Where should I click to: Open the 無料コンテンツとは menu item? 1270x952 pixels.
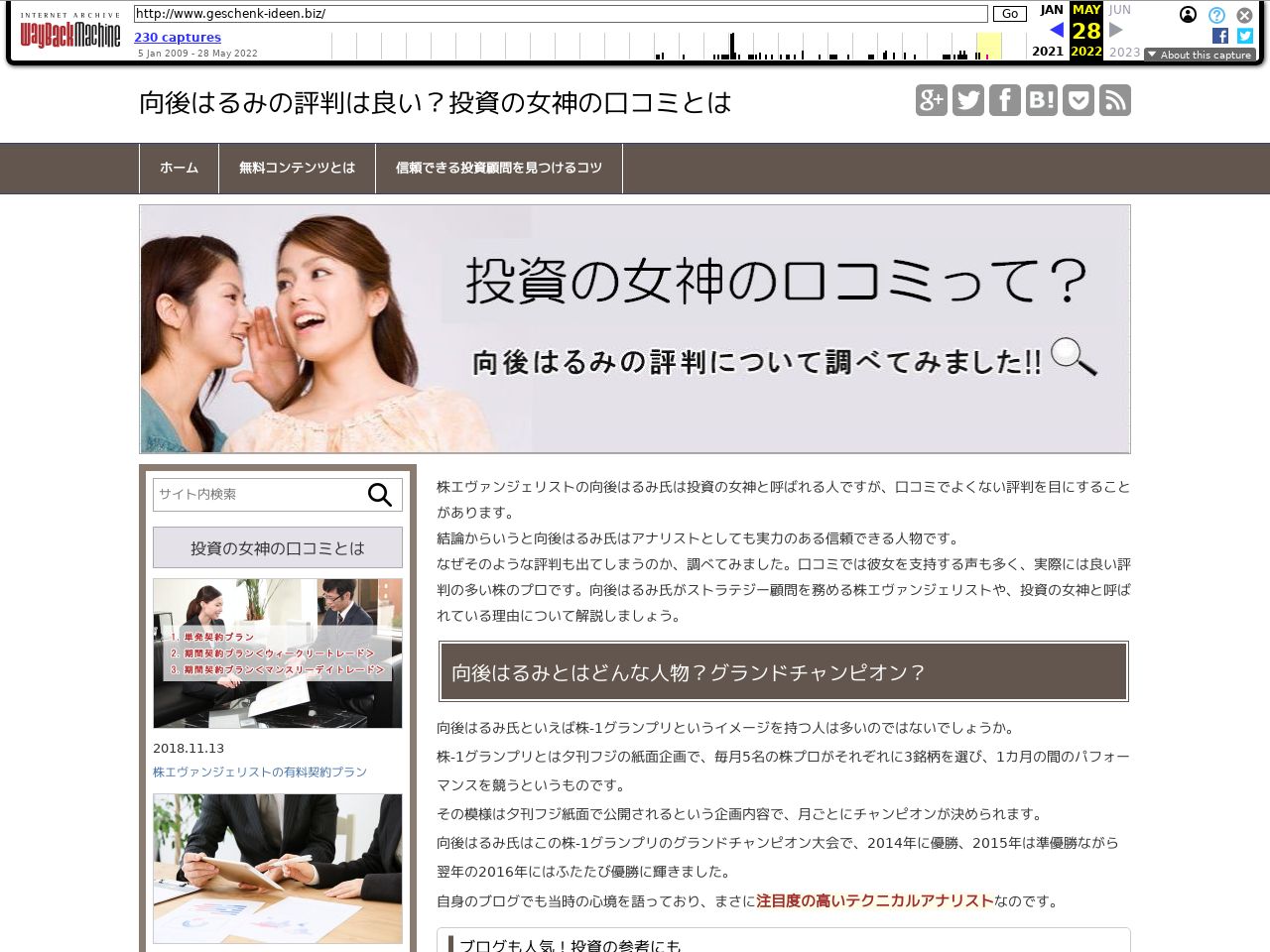click(x=297, y=169)
